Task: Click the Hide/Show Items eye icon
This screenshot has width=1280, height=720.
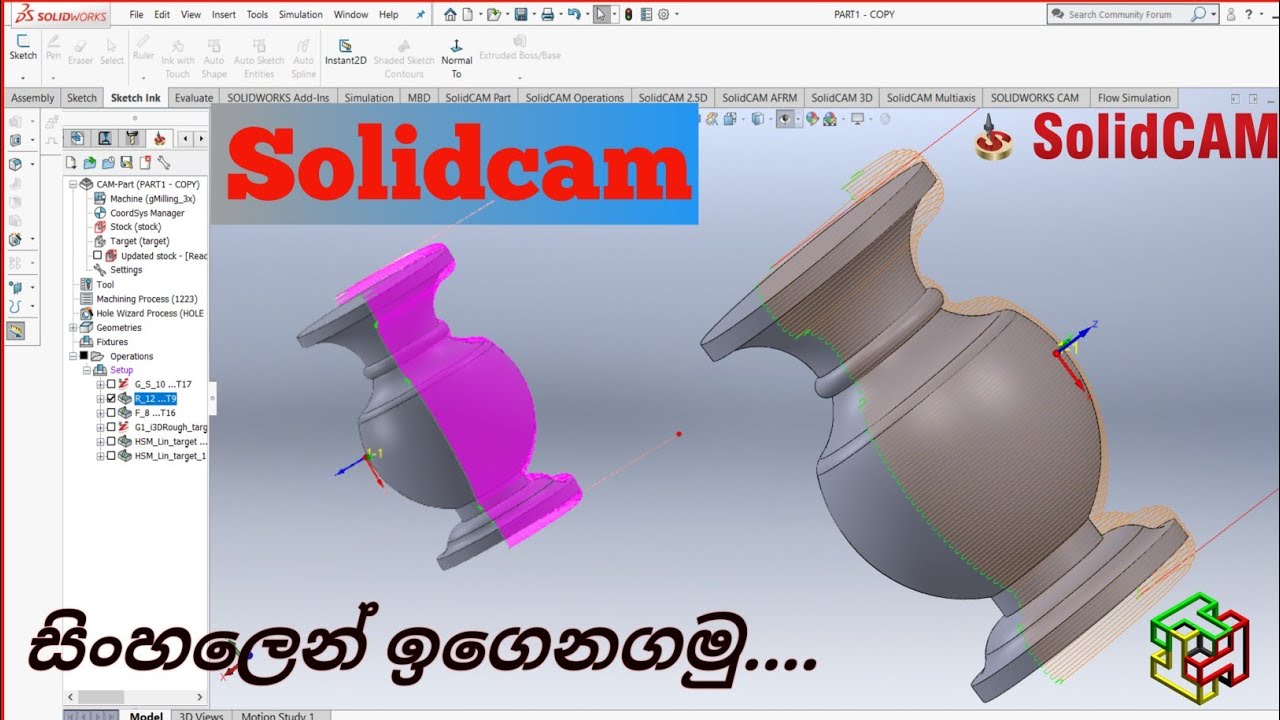Action: point(785,119)
